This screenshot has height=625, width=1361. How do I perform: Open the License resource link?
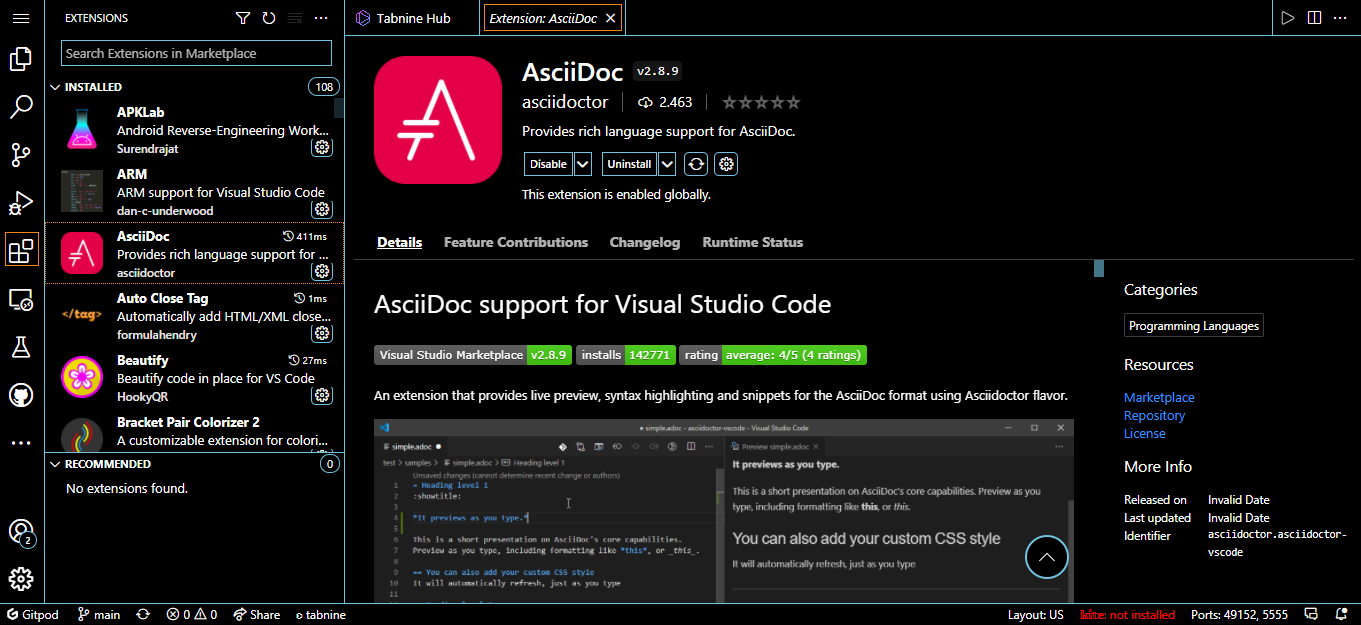click(x=1145, y=433)
